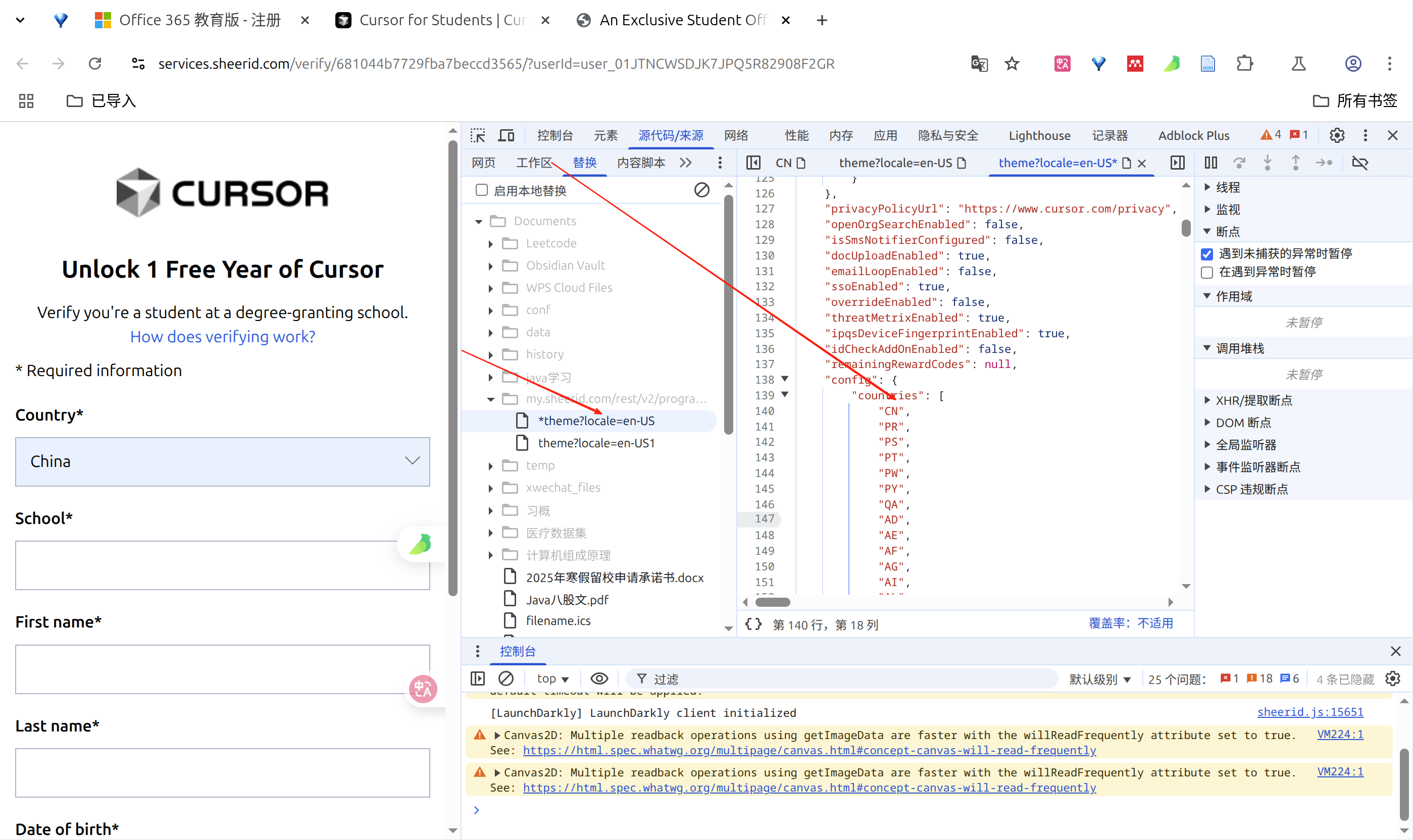Viewport: 1413px width, 840px height.
Task: Expand the XHR/提取断点 section
Action: click(1207, 400)
